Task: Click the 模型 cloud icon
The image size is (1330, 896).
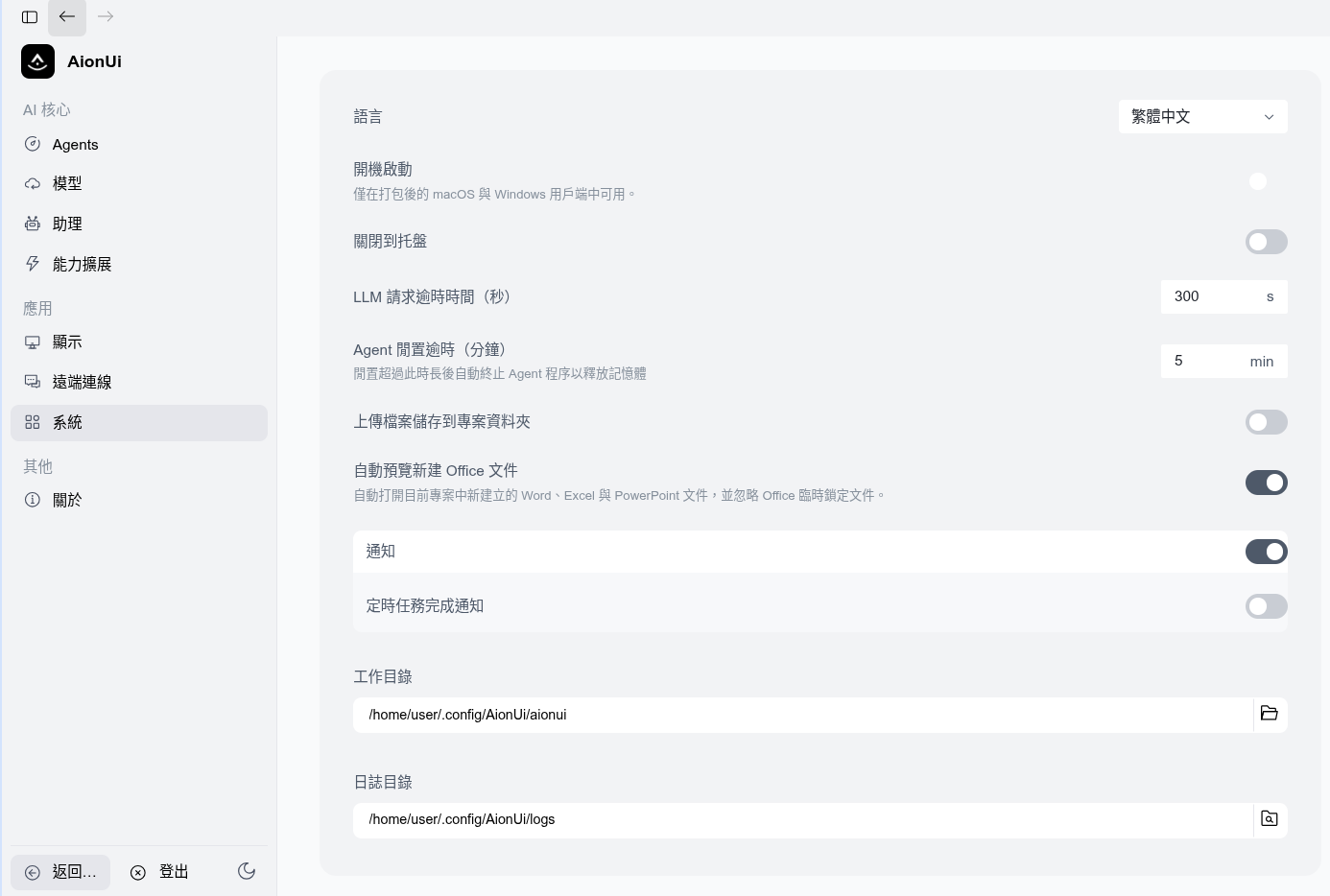Action: tap(33, 183)
